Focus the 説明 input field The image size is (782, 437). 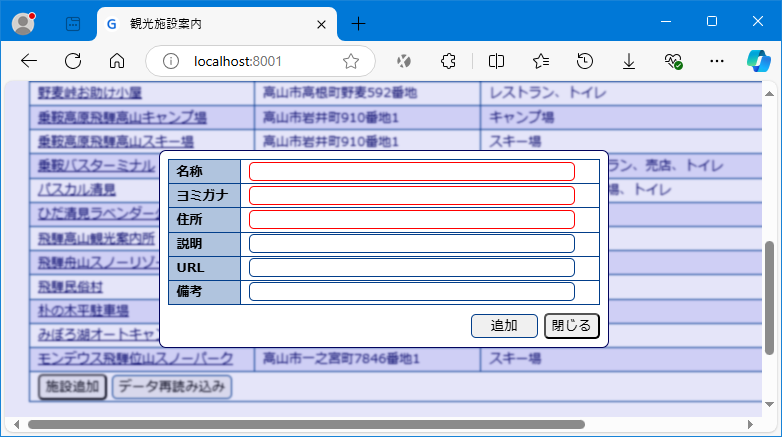click(411, 243)
